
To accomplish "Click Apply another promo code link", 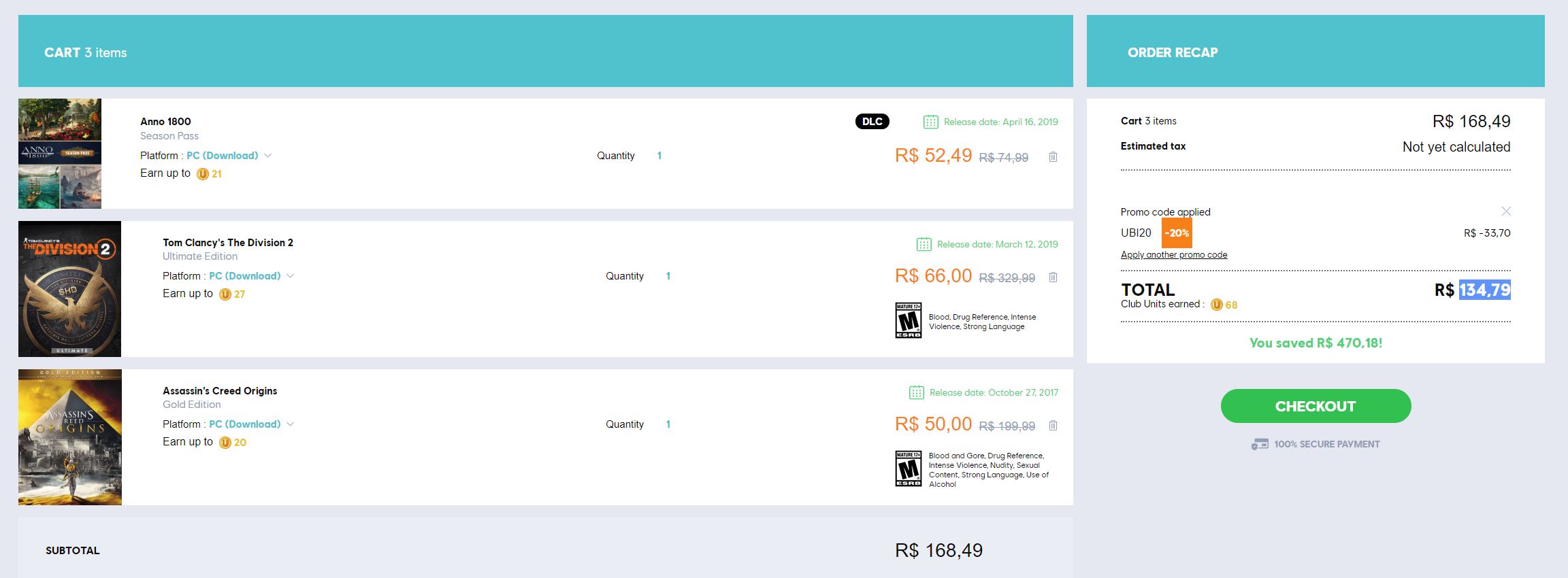I will tap(1174, 255).
